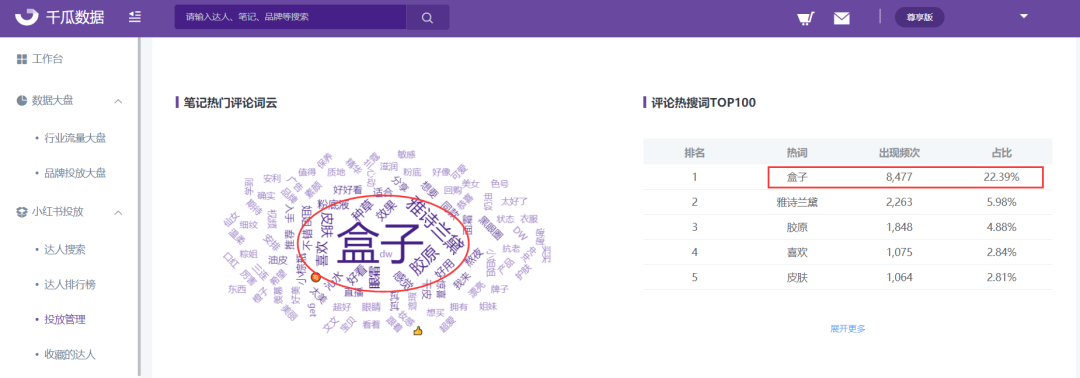Open the shopping cart icon
Viewport: 1080px width, 378px height.
point(805,18)
